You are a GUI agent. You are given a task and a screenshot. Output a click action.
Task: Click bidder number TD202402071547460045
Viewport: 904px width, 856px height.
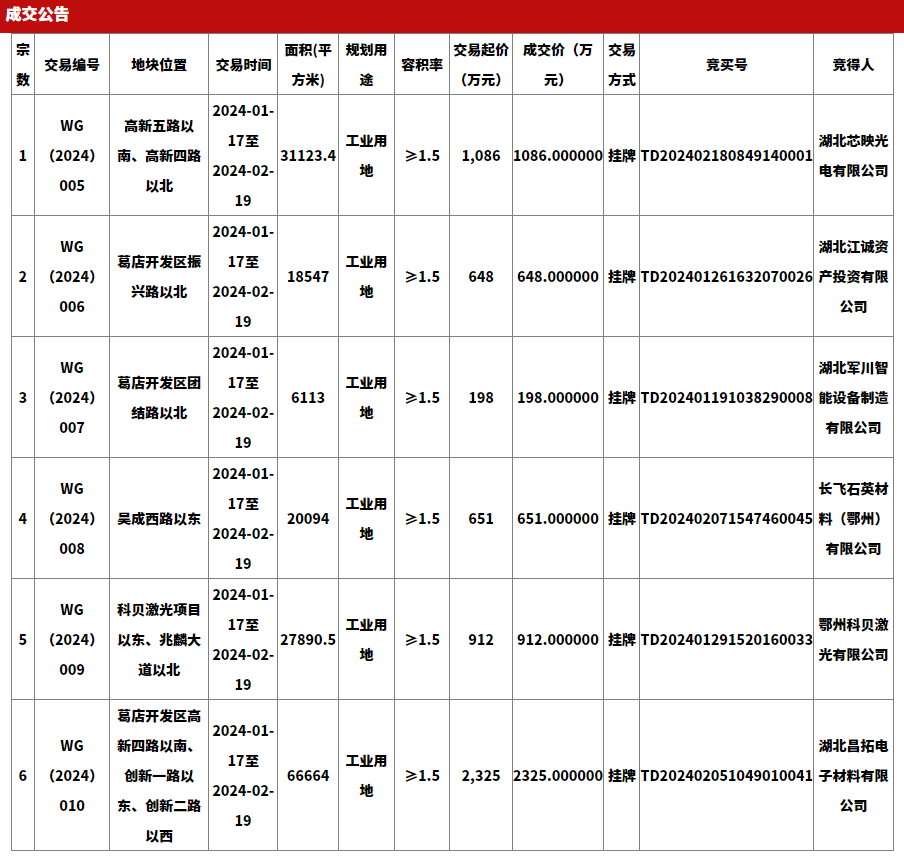point(726,519)
